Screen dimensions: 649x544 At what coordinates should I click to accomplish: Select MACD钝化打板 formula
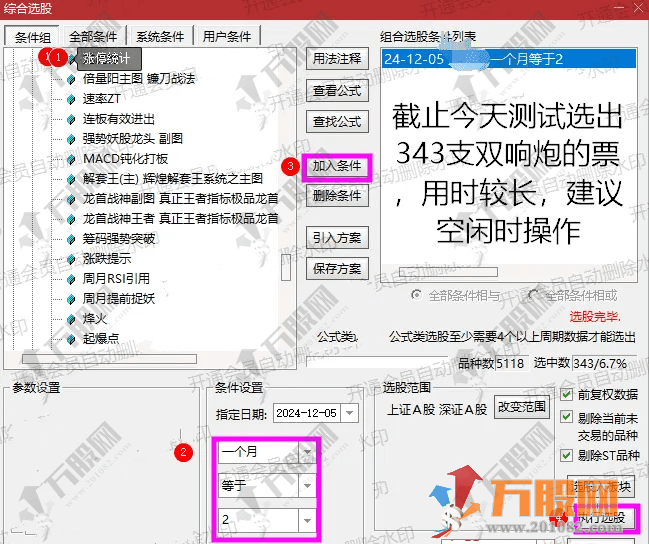coord(125,159)
